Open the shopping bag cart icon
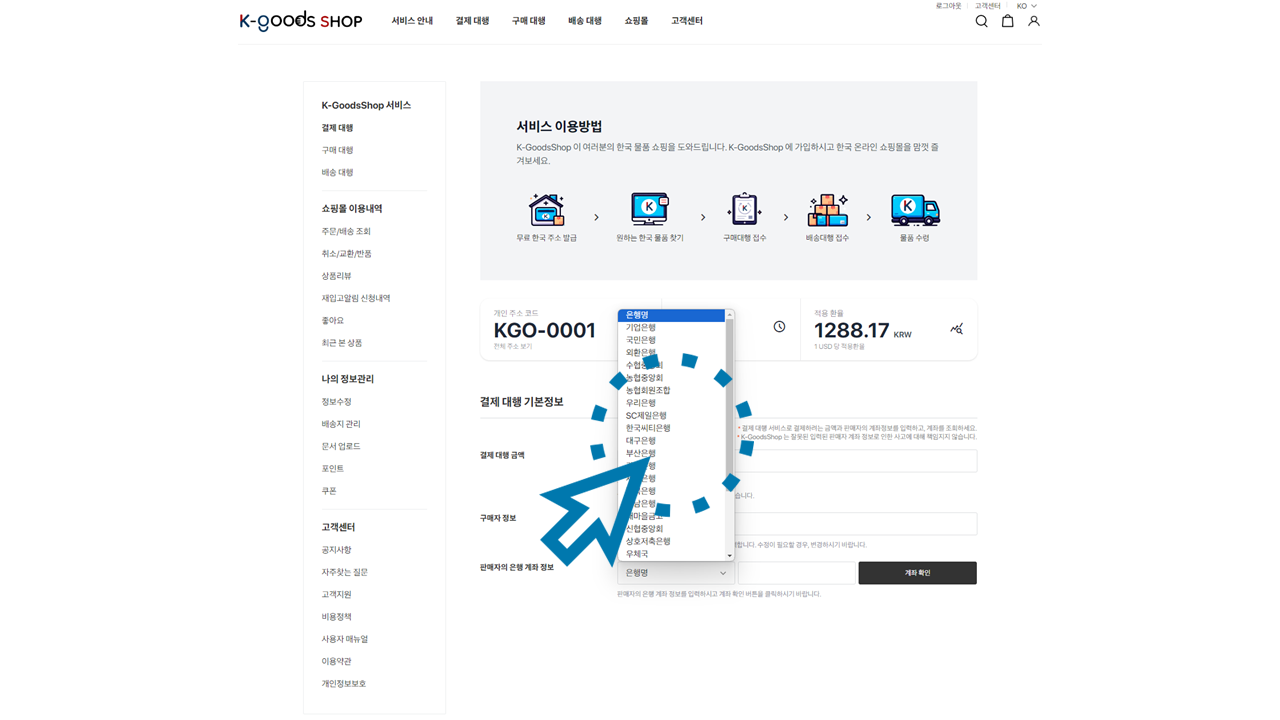Screen dimensions: 1280x720 1007,21
